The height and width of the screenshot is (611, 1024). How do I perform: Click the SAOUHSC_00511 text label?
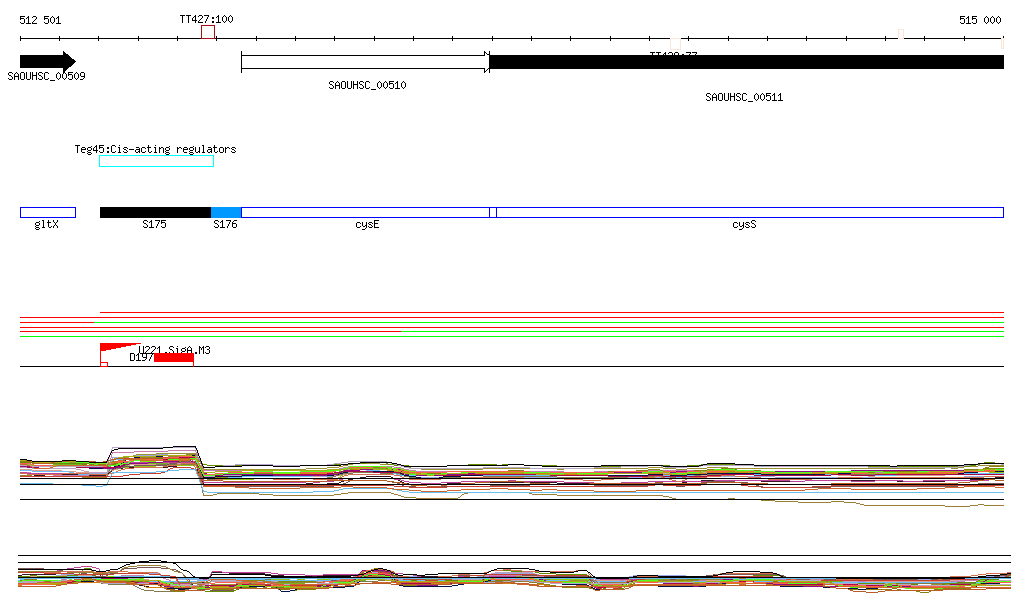[x=744, y=97]
